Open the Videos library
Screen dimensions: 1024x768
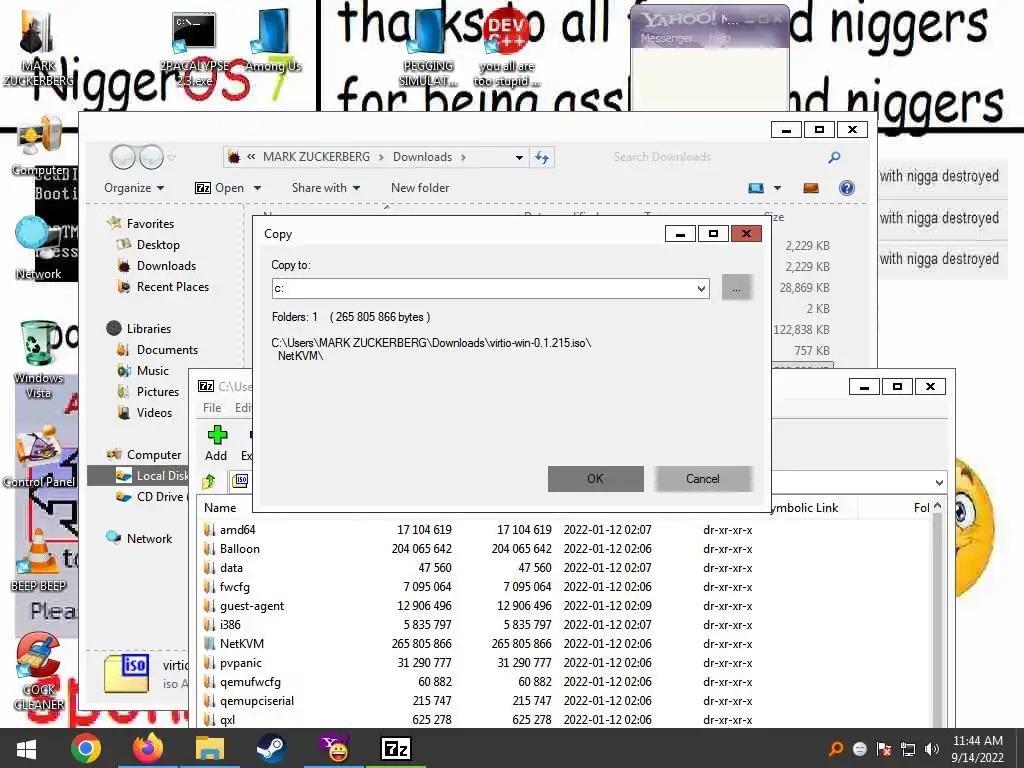click(x=154, y=412)
